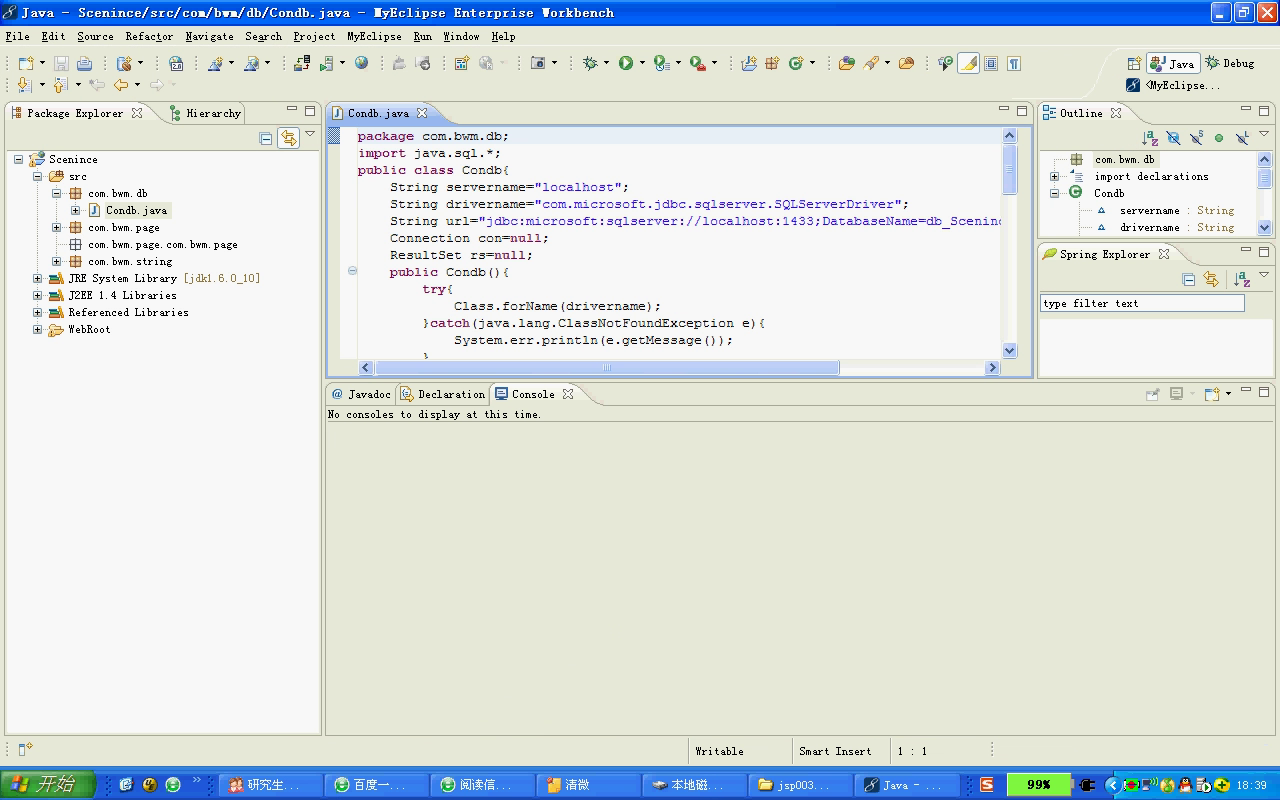1280x800 pixels.
Task: Click the New Java Package icon
Action: click(x=772, y=63)
